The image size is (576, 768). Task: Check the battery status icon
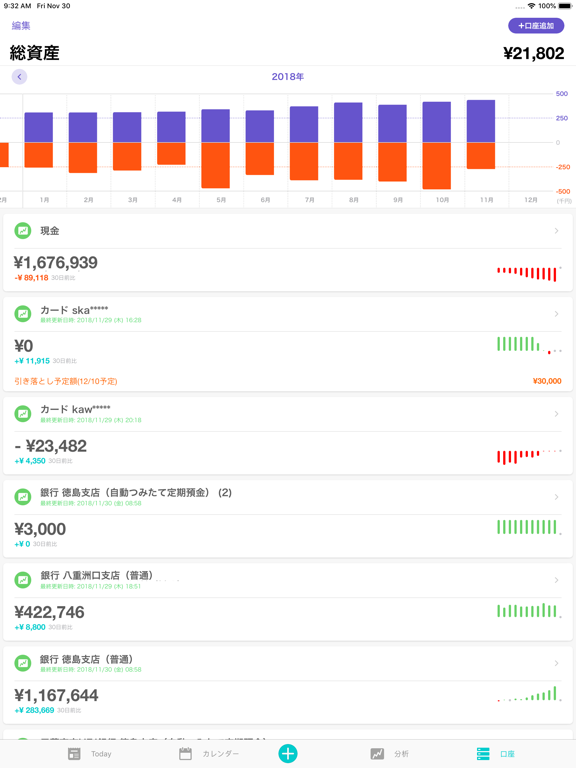[565, 6]
